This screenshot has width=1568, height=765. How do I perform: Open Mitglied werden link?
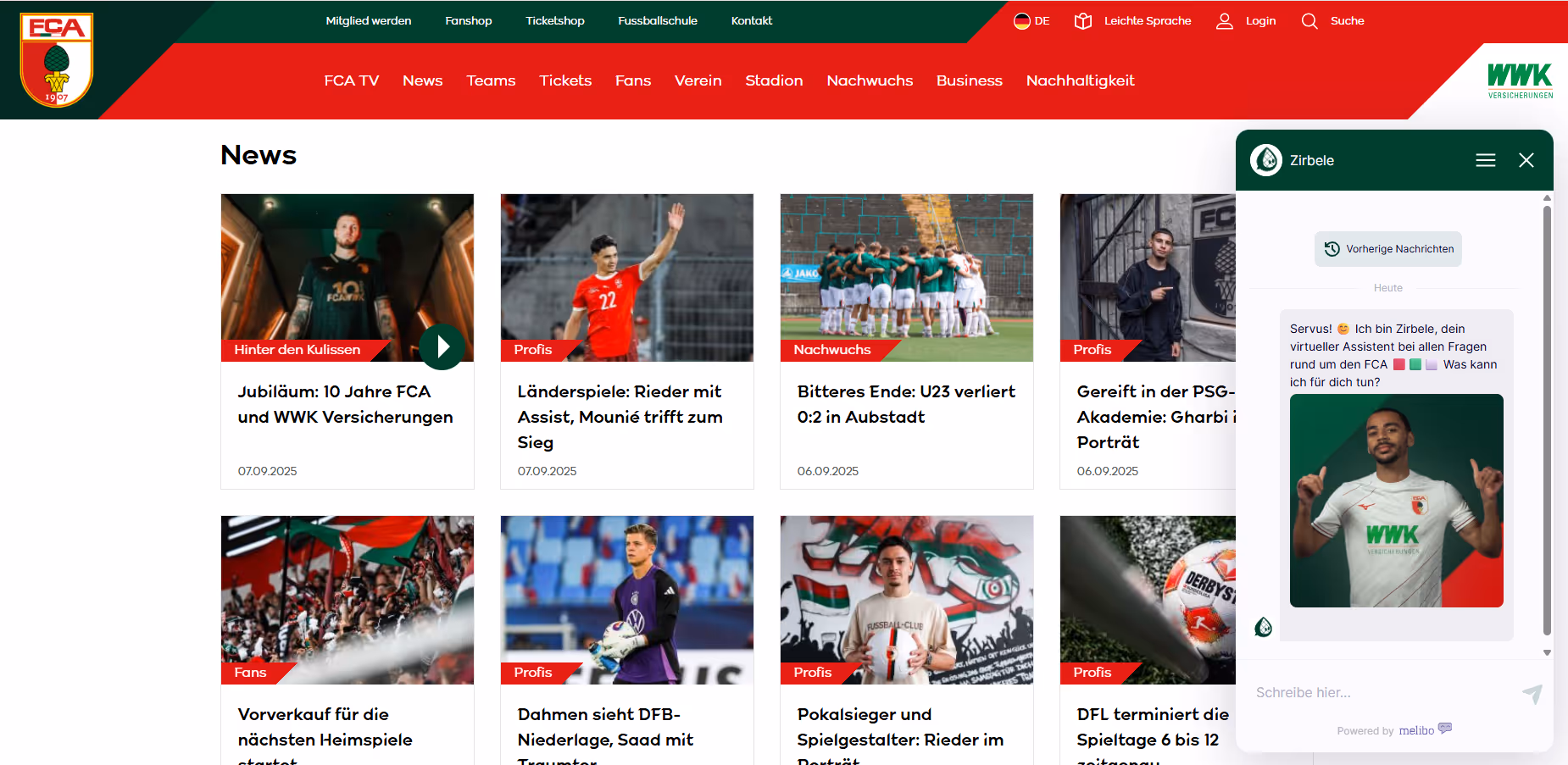[x=369, y=21]
